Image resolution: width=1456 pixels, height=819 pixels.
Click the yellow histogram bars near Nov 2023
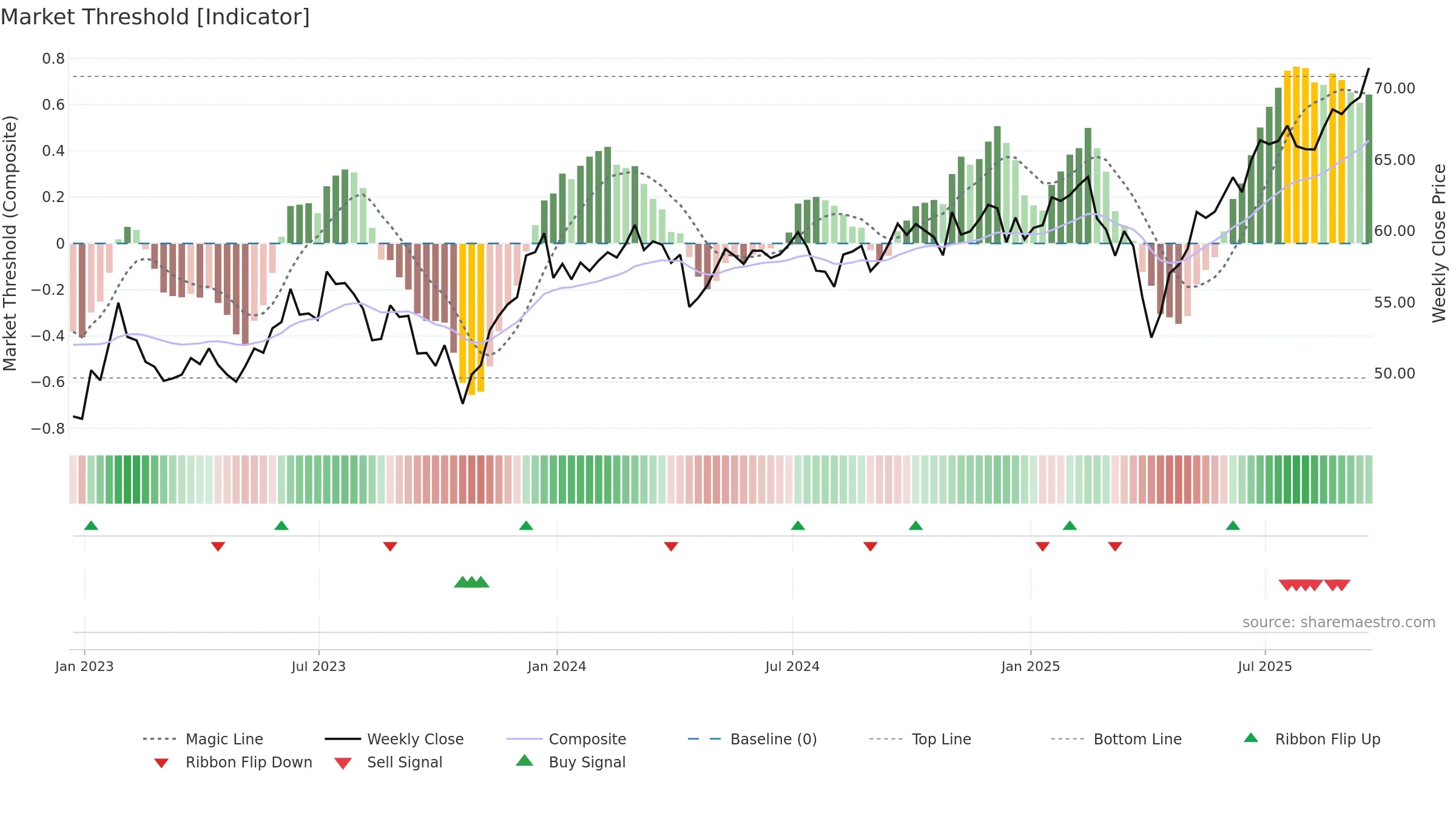click(x=471, y=318)
